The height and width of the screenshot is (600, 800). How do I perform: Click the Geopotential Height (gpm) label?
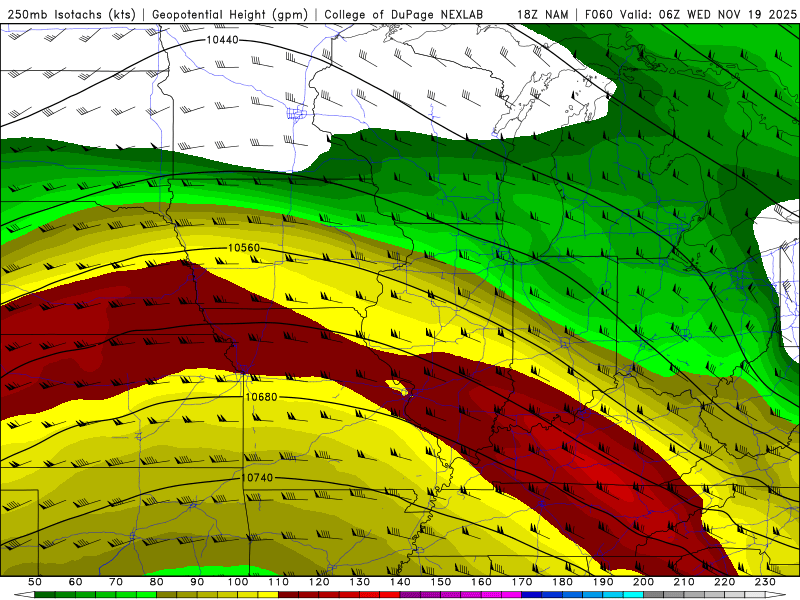(x=230, y=14)
